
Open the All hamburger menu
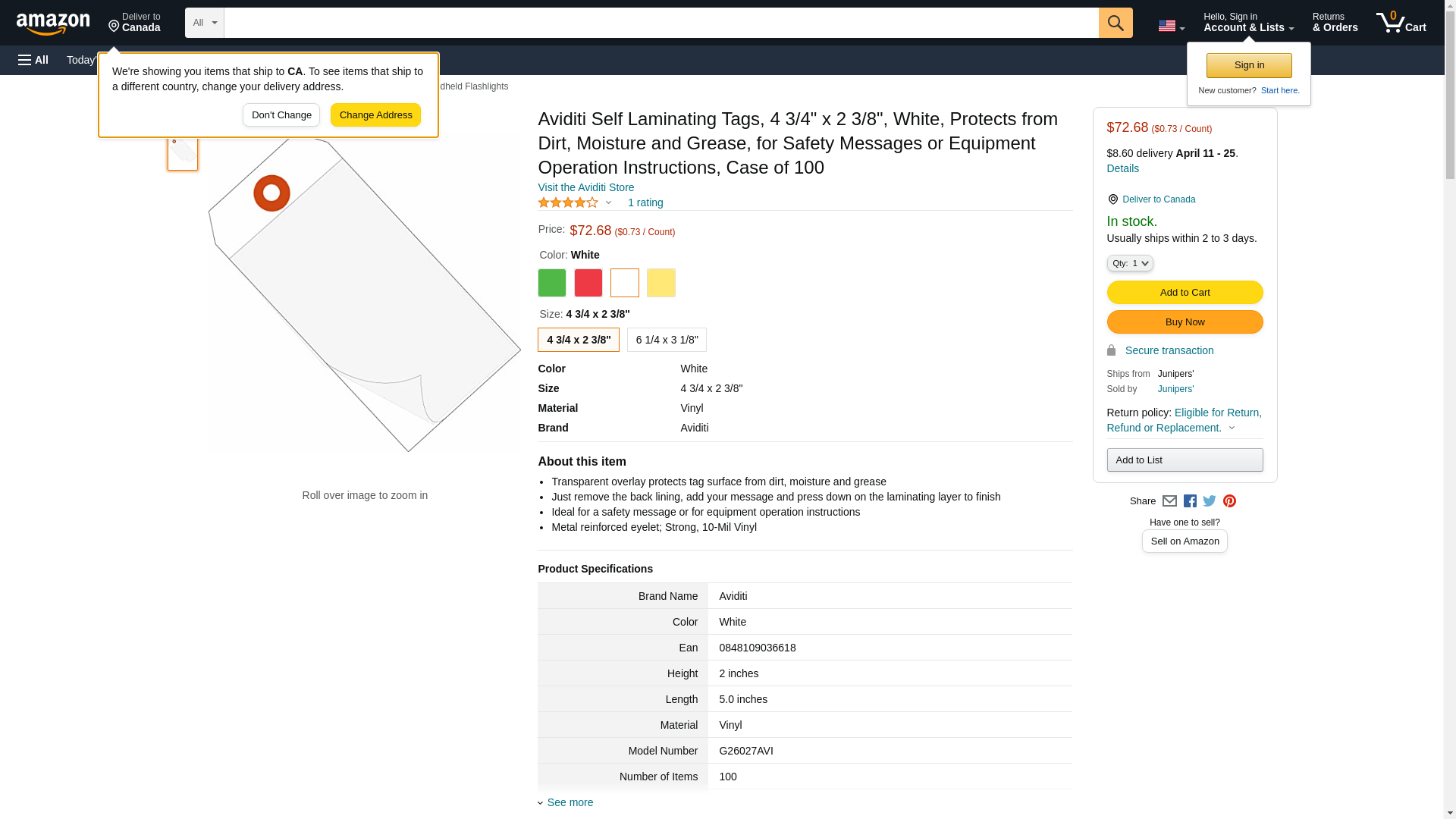coord(33,60)
